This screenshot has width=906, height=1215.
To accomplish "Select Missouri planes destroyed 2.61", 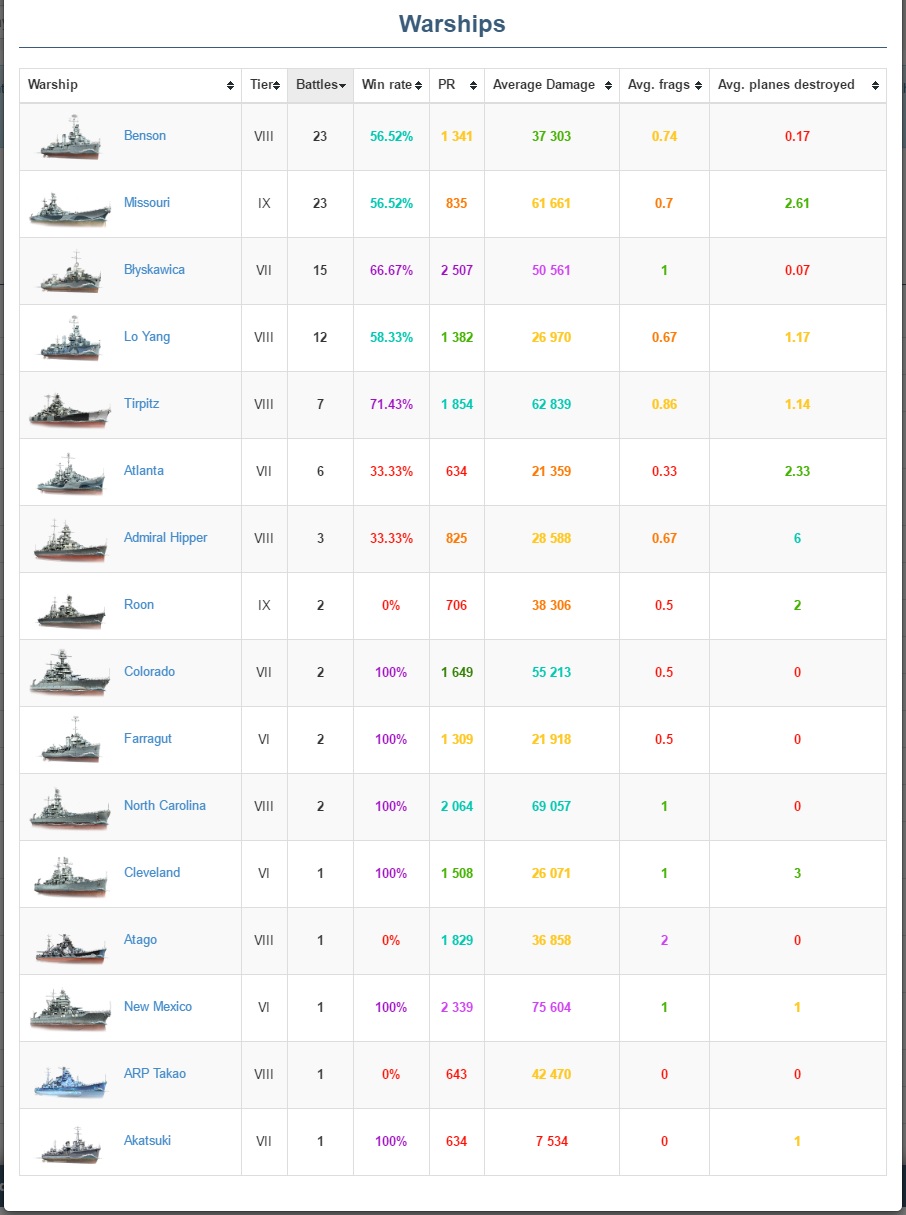I will (797, 203).
